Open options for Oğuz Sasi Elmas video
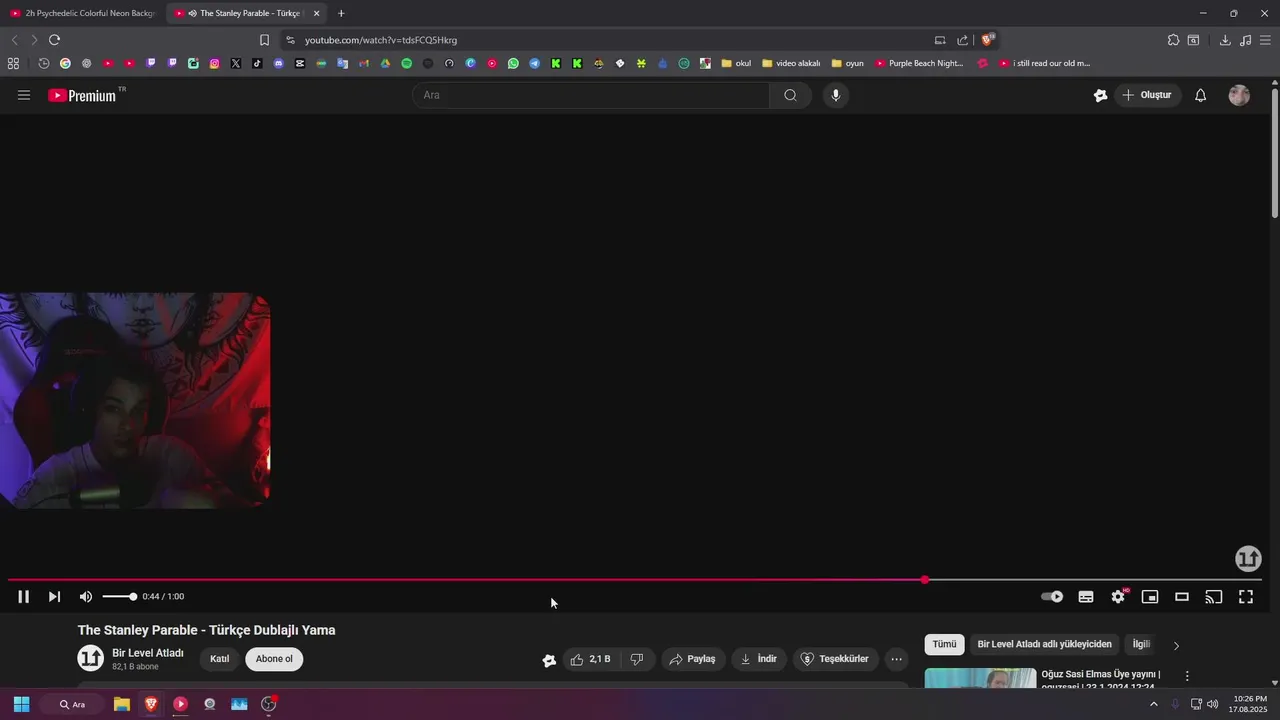 coord(1187,677)
